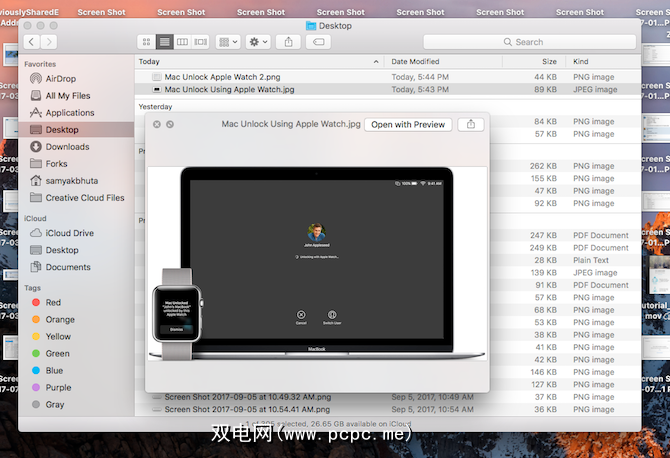Expand the Quick Look preview to full screen
Image resolution: width=670 pixels, height=458 pixels.
pyautogui.click(x=170, y=124)
